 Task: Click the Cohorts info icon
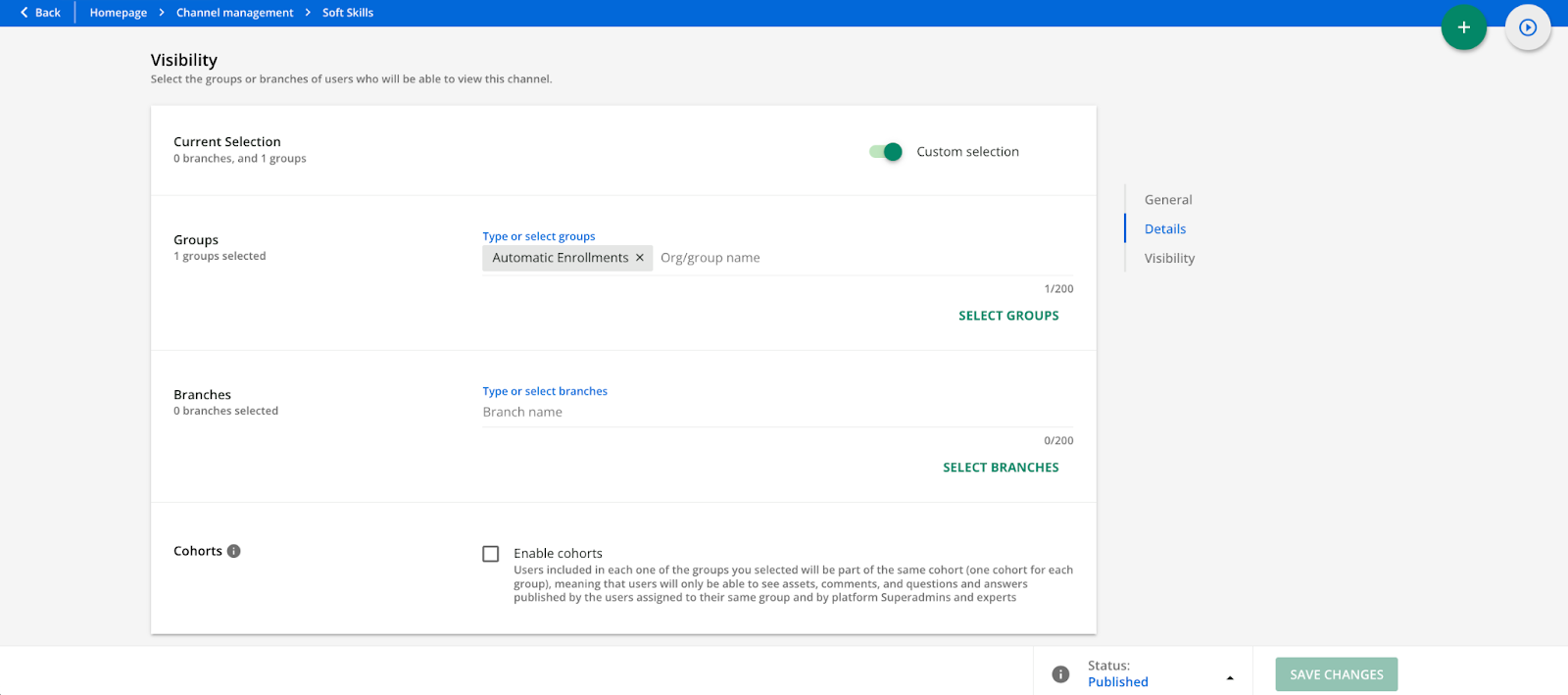coord(233,551)
